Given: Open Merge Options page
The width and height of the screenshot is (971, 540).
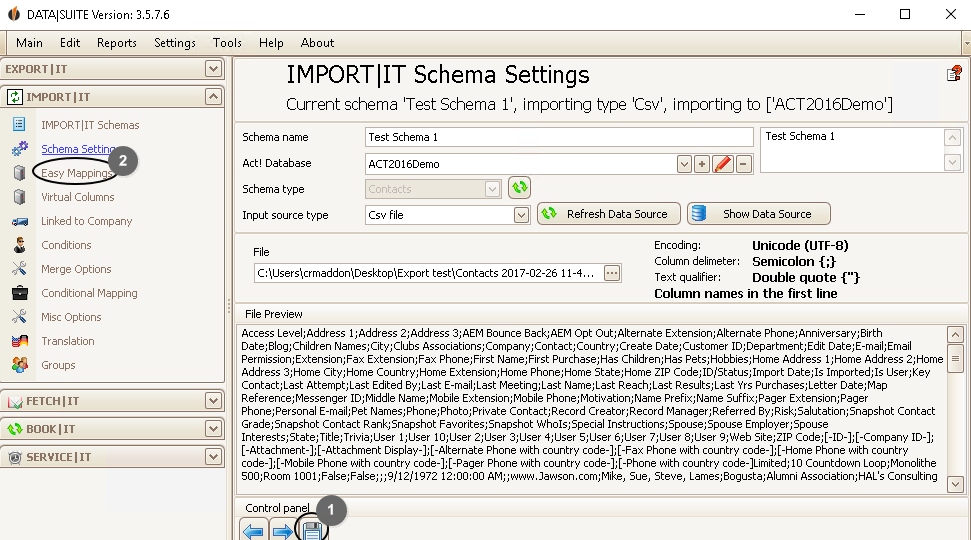Looking at the screenshot, I should coord(76,269).
